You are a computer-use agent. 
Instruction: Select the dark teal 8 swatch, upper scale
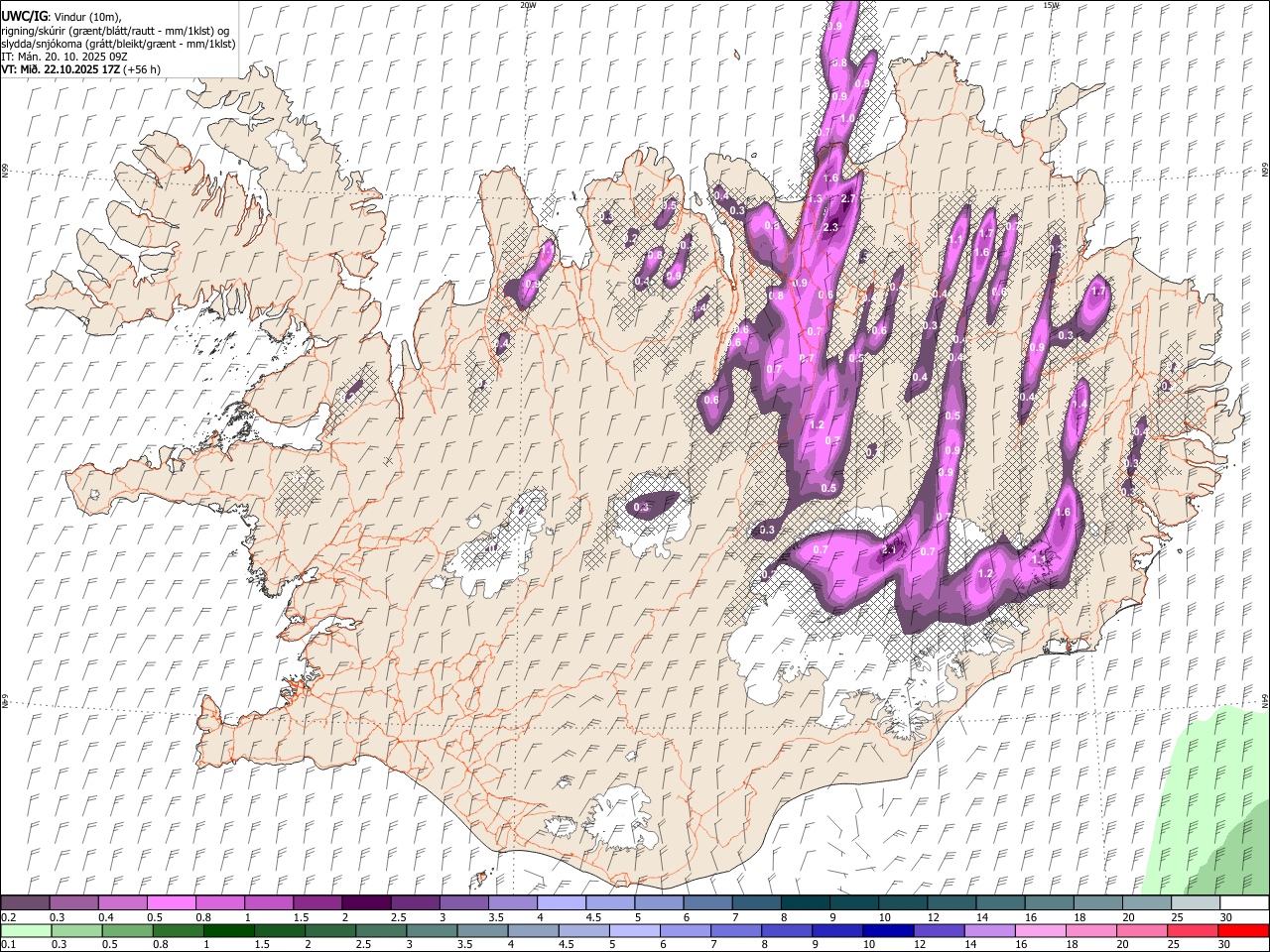click(806, 902)
